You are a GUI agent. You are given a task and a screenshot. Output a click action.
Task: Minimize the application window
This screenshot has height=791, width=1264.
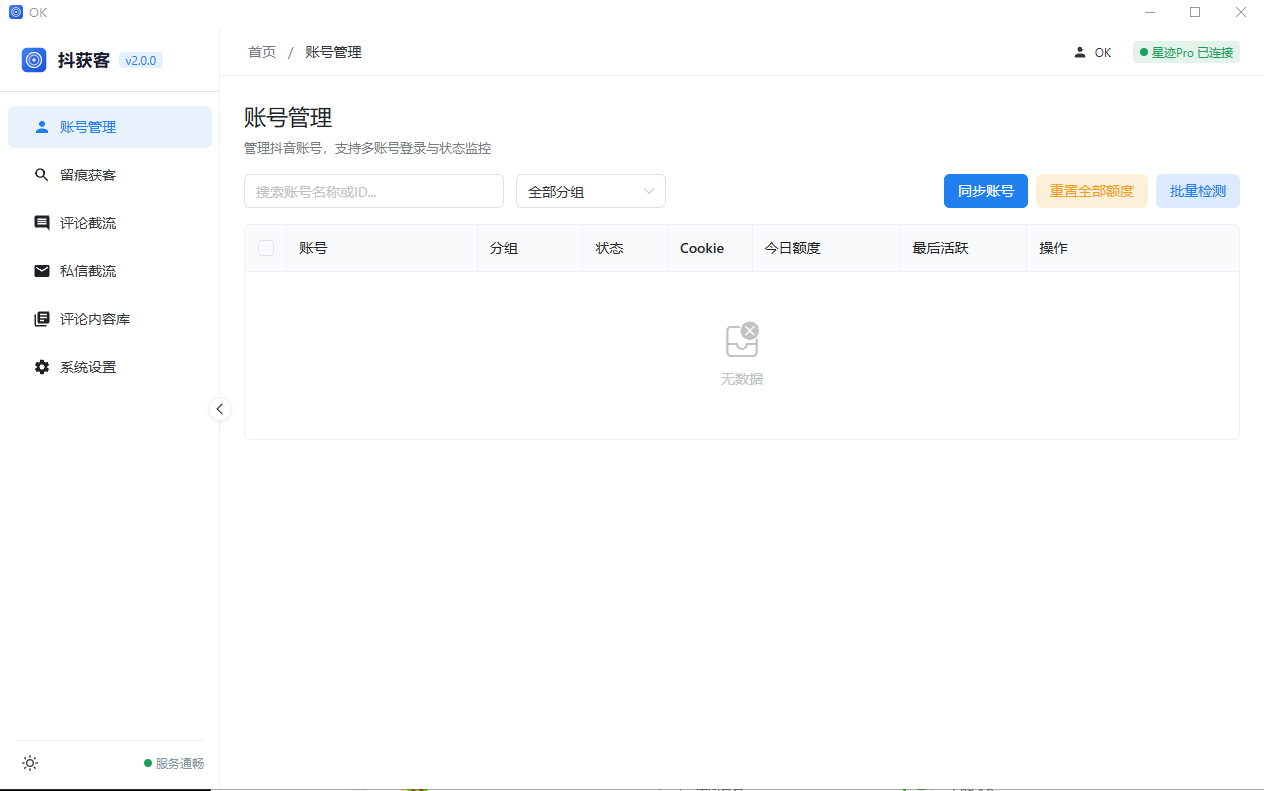click(x=1150, y=12)
